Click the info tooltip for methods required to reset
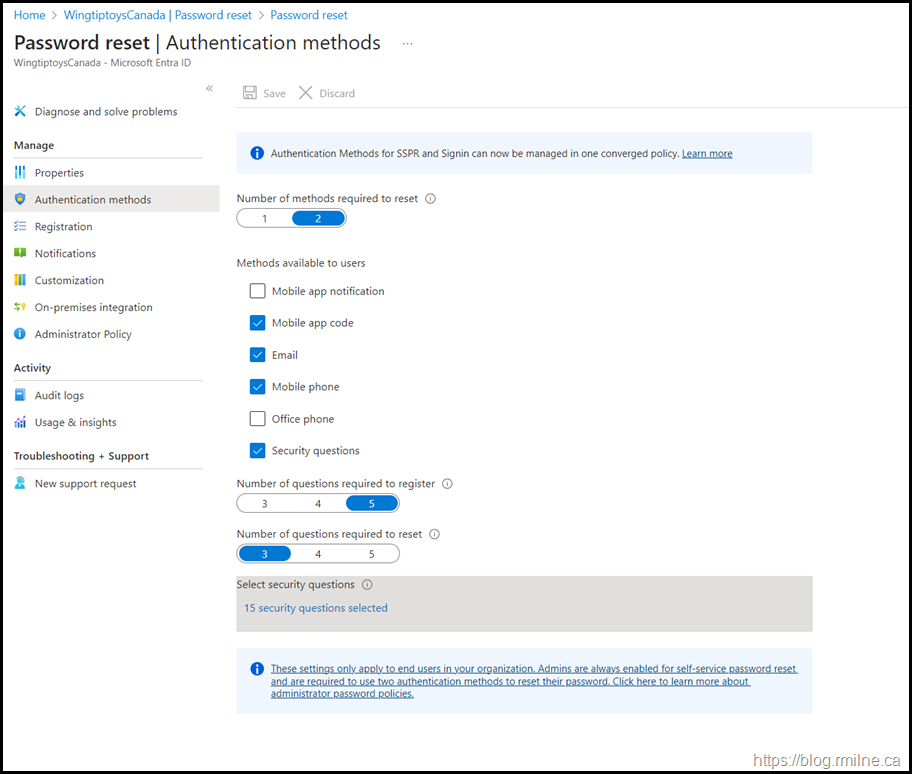Viewport: 912px width, 774px height. pos(430,198)
